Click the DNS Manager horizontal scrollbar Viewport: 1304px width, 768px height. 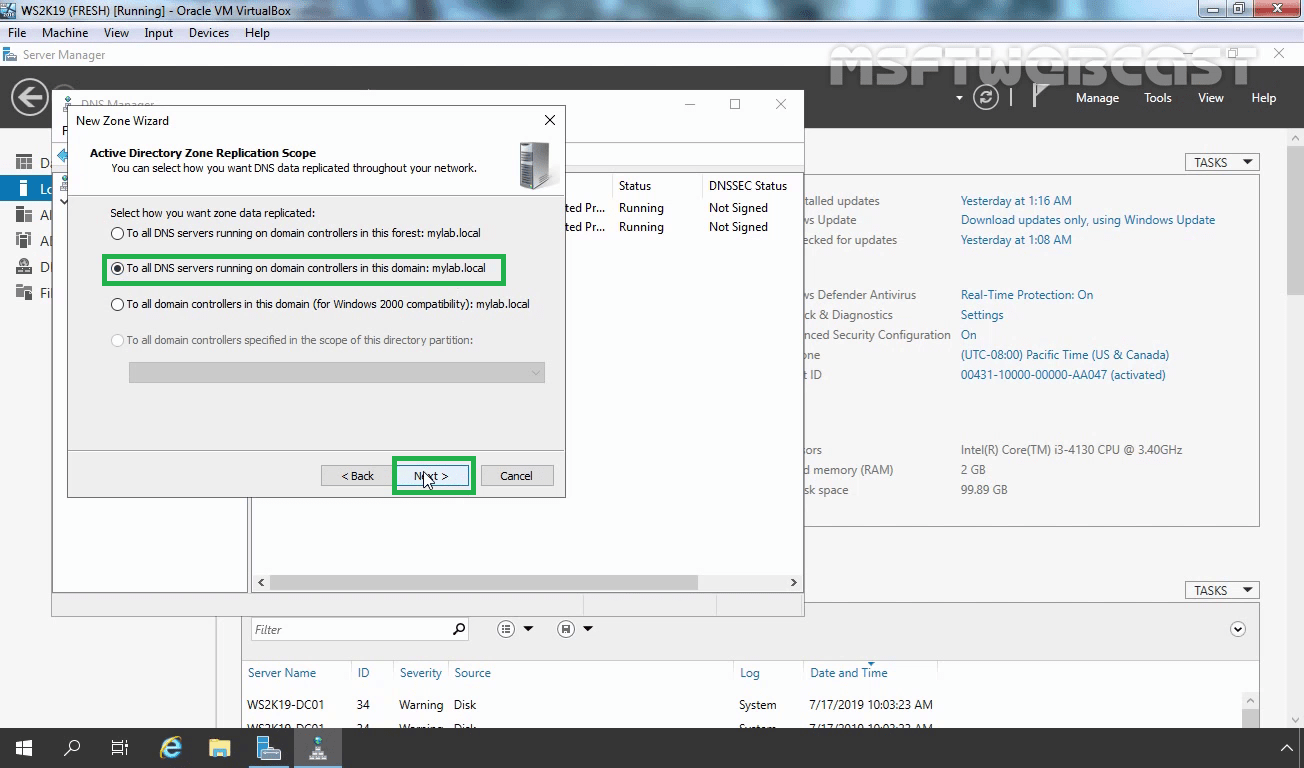(x=484, y=582)
